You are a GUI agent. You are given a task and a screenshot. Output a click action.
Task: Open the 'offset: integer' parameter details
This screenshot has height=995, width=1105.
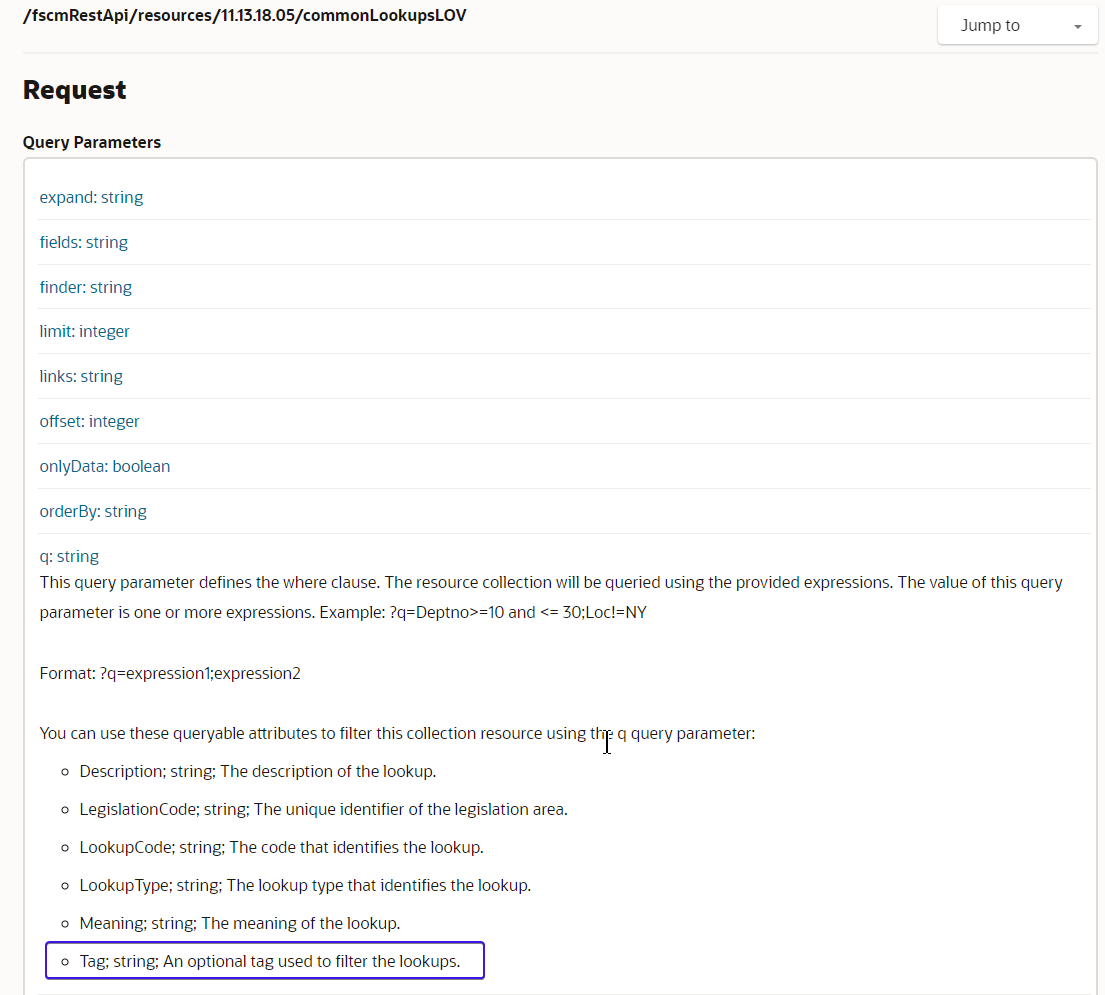tap(89, 421)
